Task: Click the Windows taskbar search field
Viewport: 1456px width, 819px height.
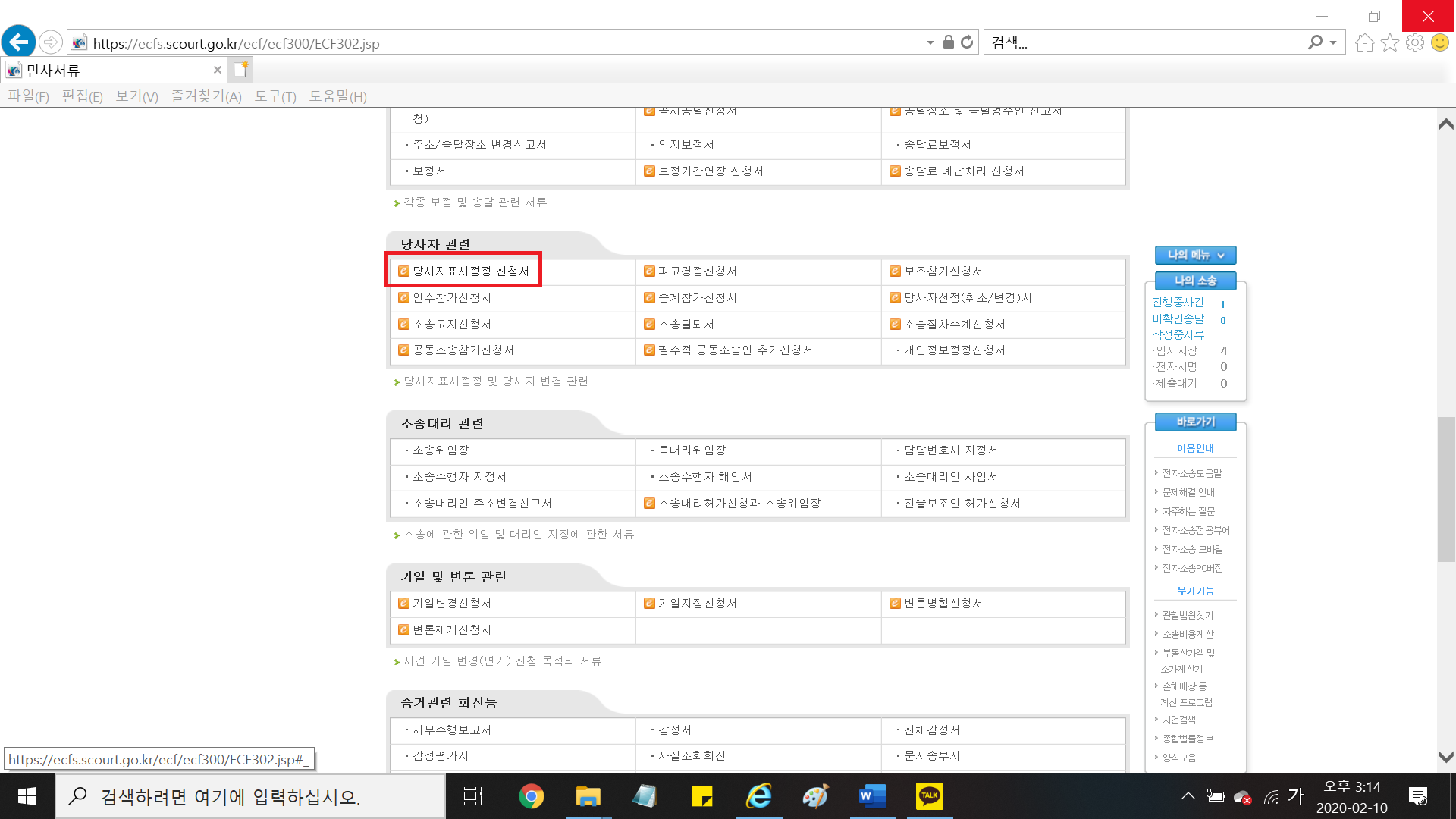Action: pos(250,797)
